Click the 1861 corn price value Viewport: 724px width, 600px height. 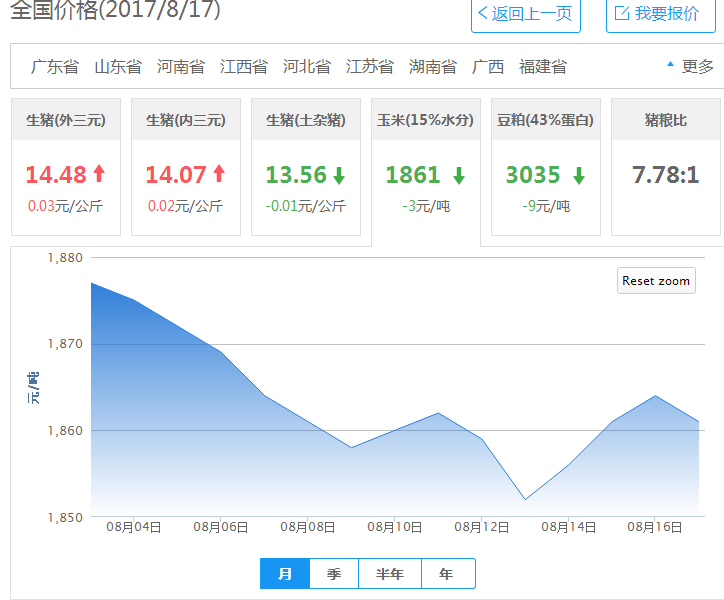413,175
